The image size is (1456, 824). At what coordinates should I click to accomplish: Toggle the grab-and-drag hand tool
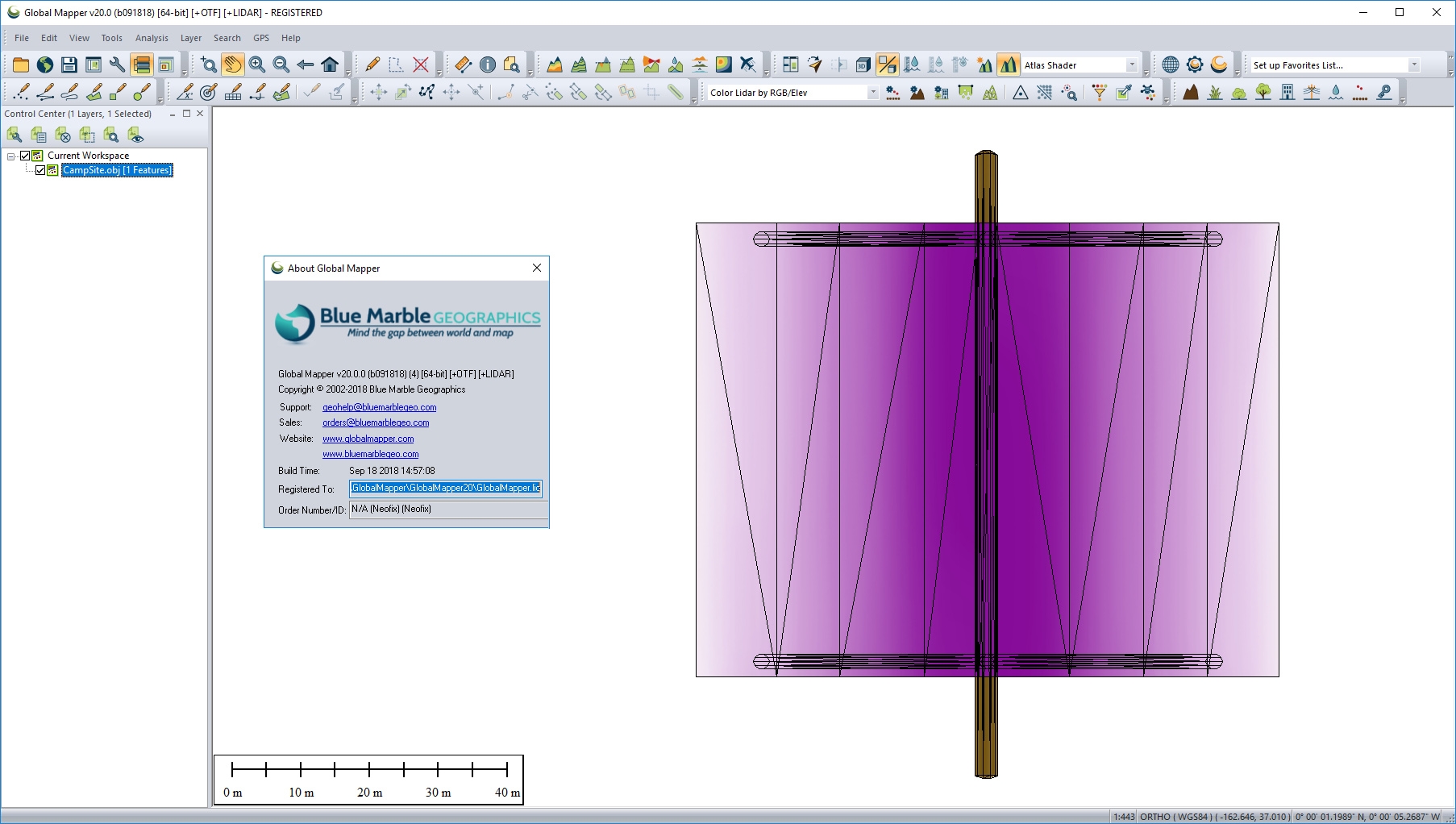click(x=233, y=65)
